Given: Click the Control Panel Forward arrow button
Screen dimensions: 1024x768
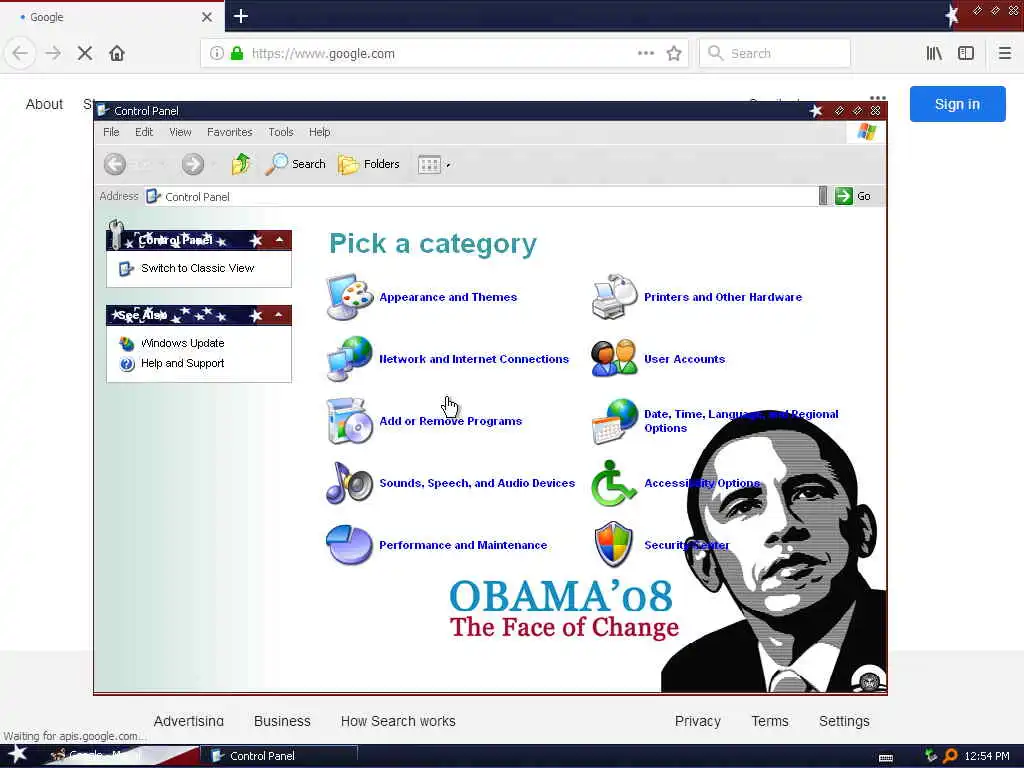Looking at the screenshot, I should [193, 164].
